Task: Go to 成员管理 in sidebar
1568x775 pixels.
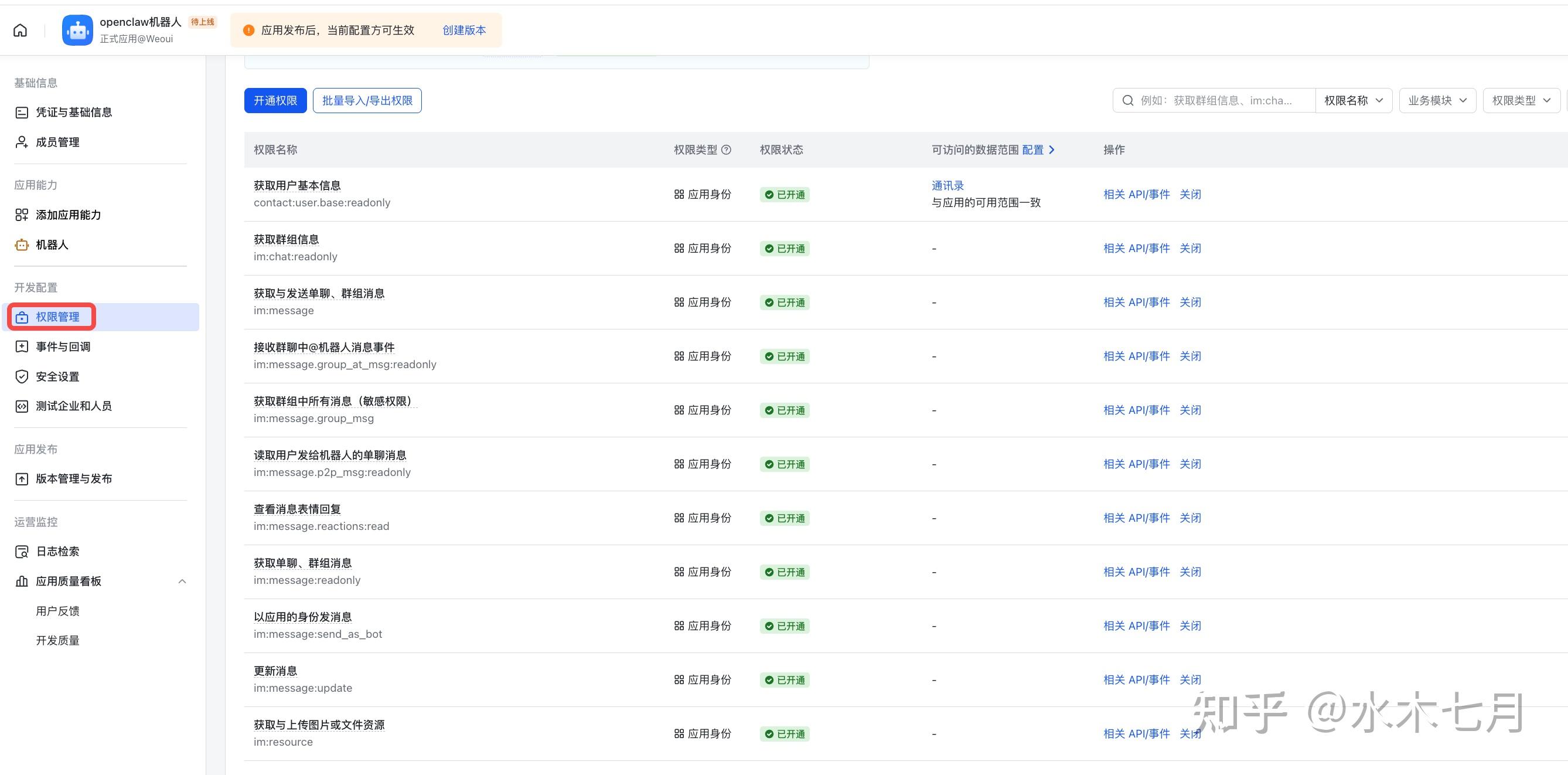Action: pyautogui.click(x=57, y=142)
